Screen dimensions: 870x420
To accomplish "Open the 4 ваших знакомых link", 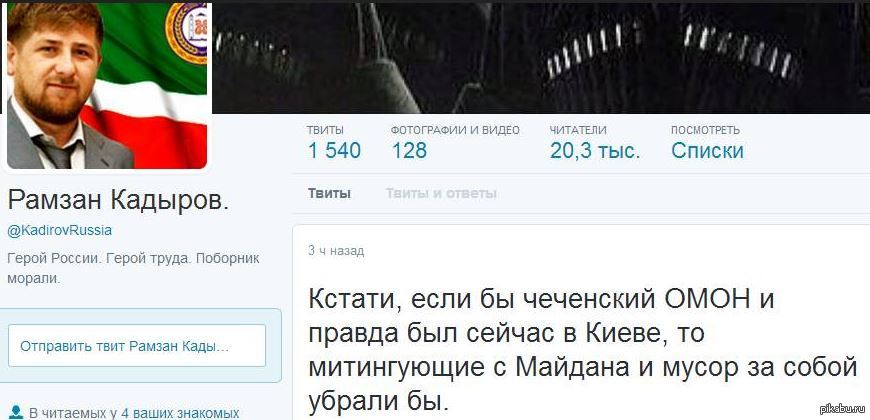I will 180,413.
